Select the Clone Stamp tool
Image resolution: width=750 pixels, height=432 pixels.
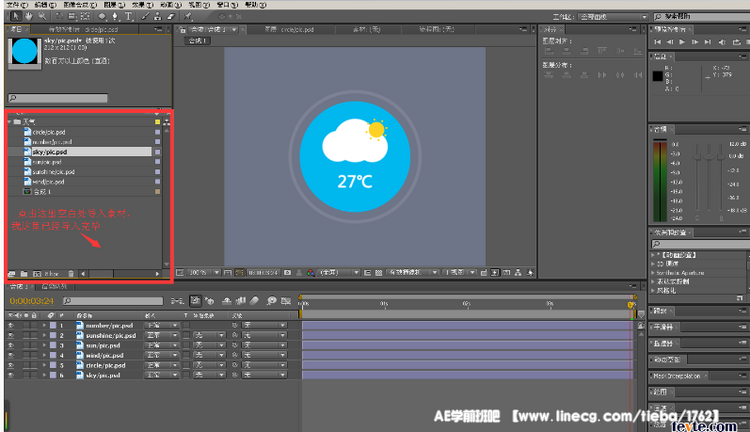pyautogui.click(x=158, y=16)
